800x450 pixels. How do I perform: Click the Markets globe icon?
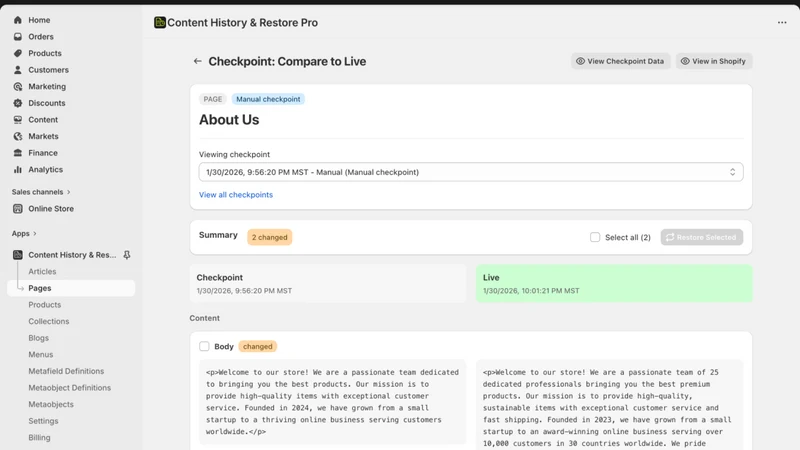point(18,136)
